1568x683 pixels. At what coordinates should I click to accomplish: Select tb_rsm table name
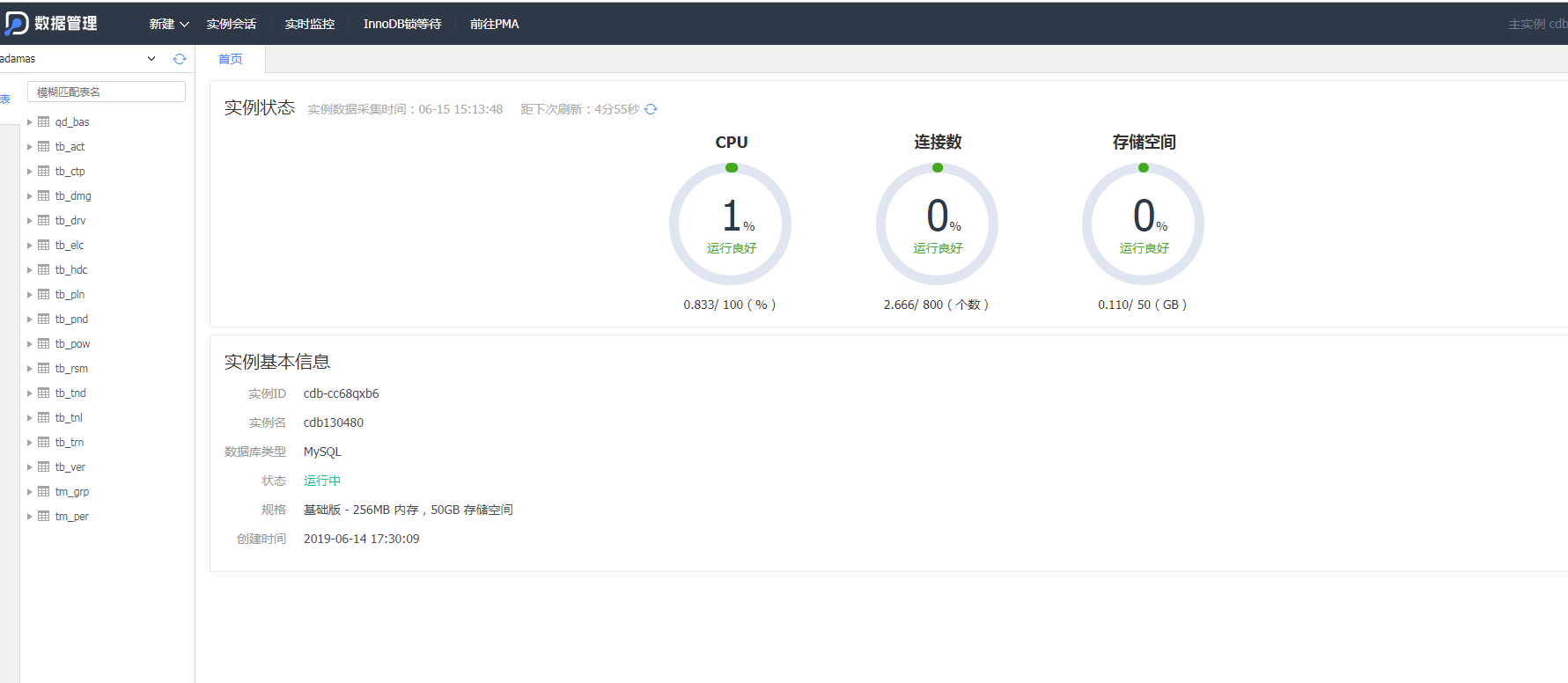click(x=71, y=369)
